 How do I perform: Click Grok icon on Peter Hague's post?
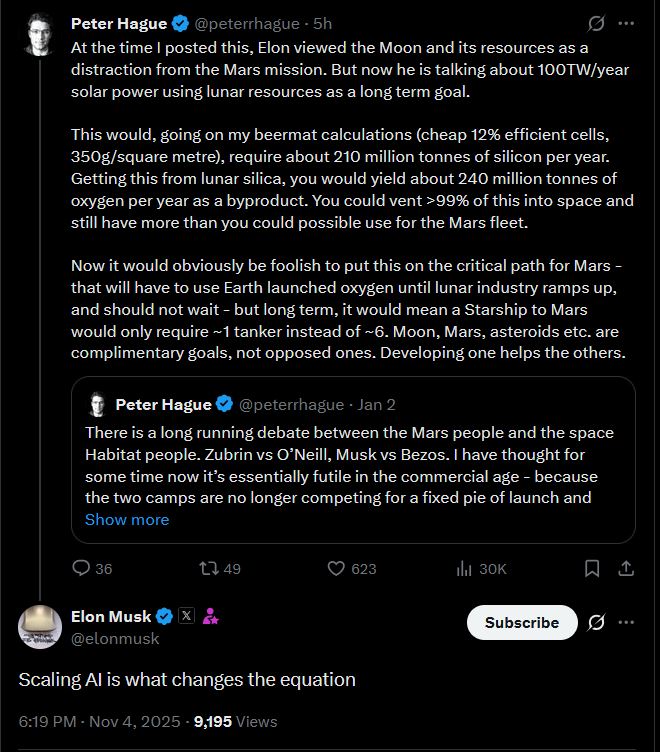pyautogui.click(x=597, y=23)
